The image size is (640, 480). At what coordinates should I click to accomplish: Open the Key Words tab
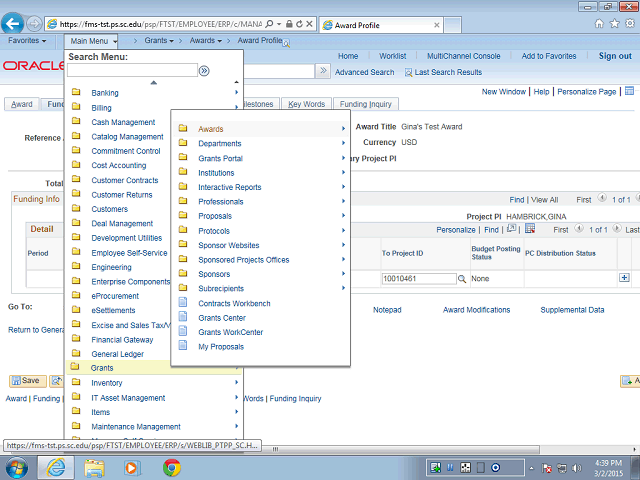coord(306,104)
